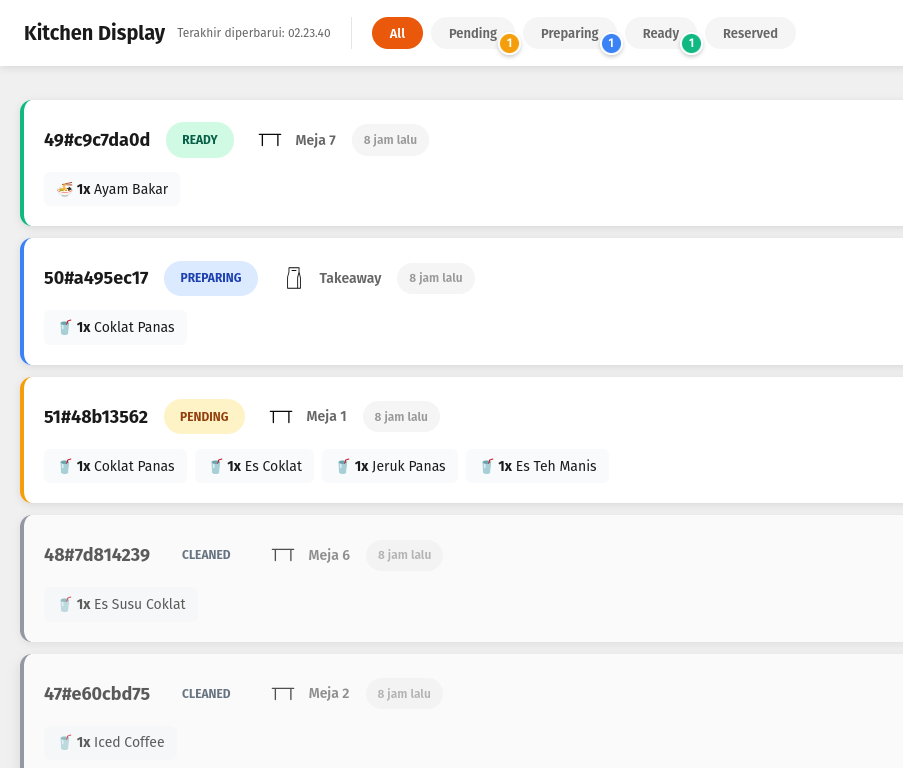Open order 47#e60cbd75
This screenshot has width=903, height=768.
click(x=97, y=694)
